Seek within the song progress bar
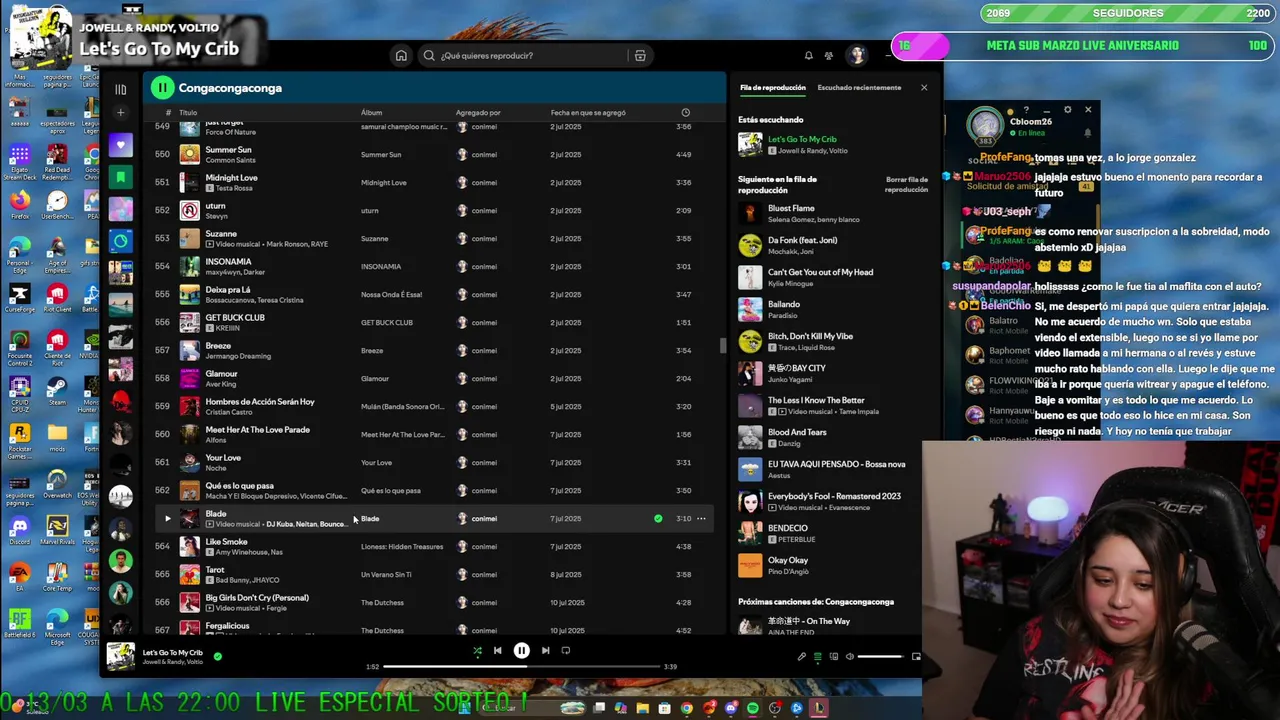1280x720 pixels. pyautogui.click(x=521, y=667)
